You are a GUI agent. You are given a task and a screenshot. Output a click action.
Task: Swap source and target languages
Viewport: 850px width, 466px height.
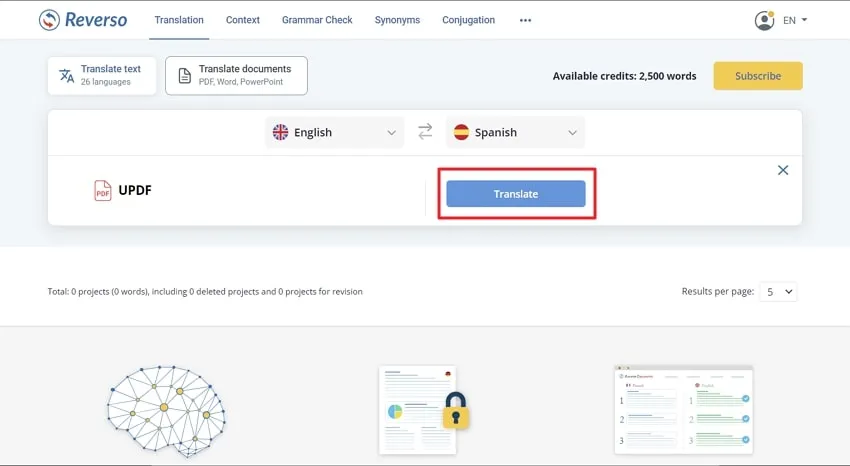425,132
